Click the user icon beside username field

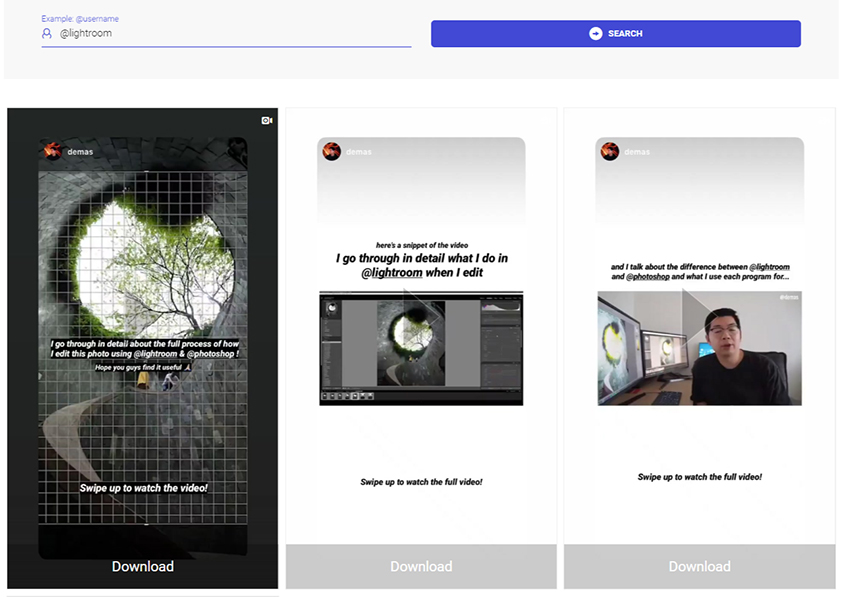47,34
